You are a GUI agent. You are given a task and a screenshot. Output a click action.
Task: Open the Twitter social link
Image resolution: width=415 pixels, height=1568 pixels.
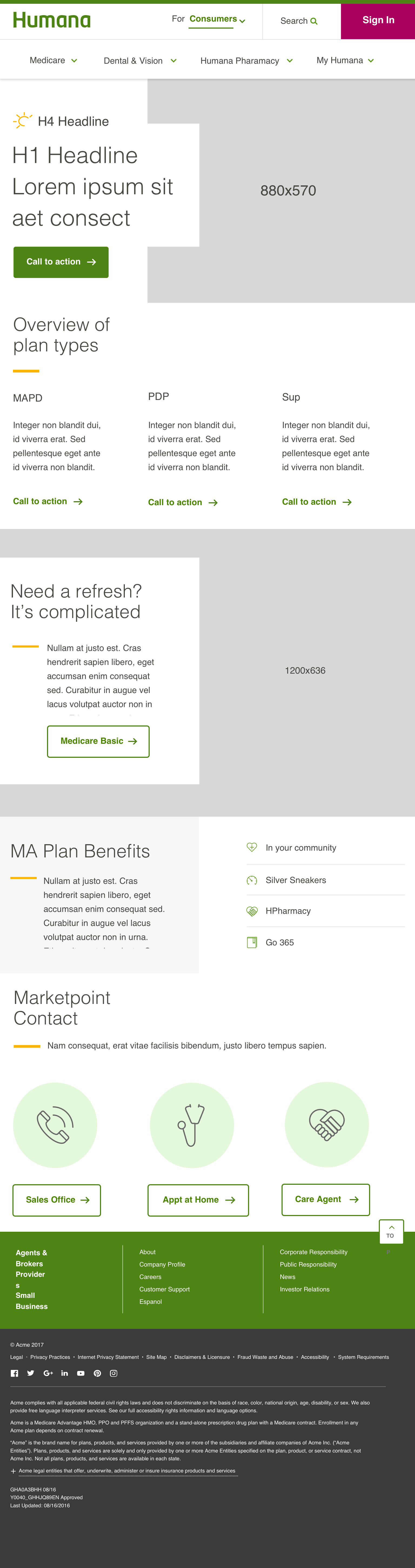click(x=31, y=1373)
